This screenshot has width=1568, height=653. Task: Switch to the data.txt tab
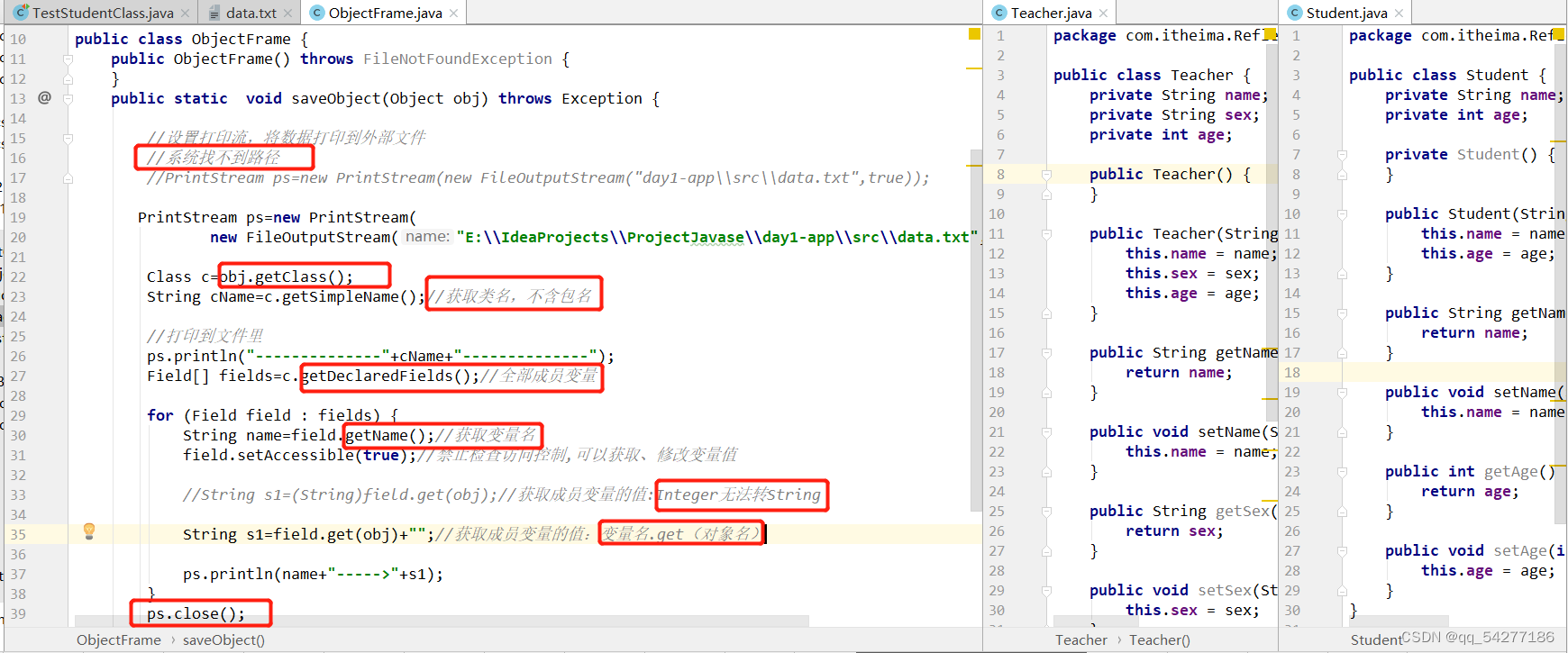pos(251,13)
